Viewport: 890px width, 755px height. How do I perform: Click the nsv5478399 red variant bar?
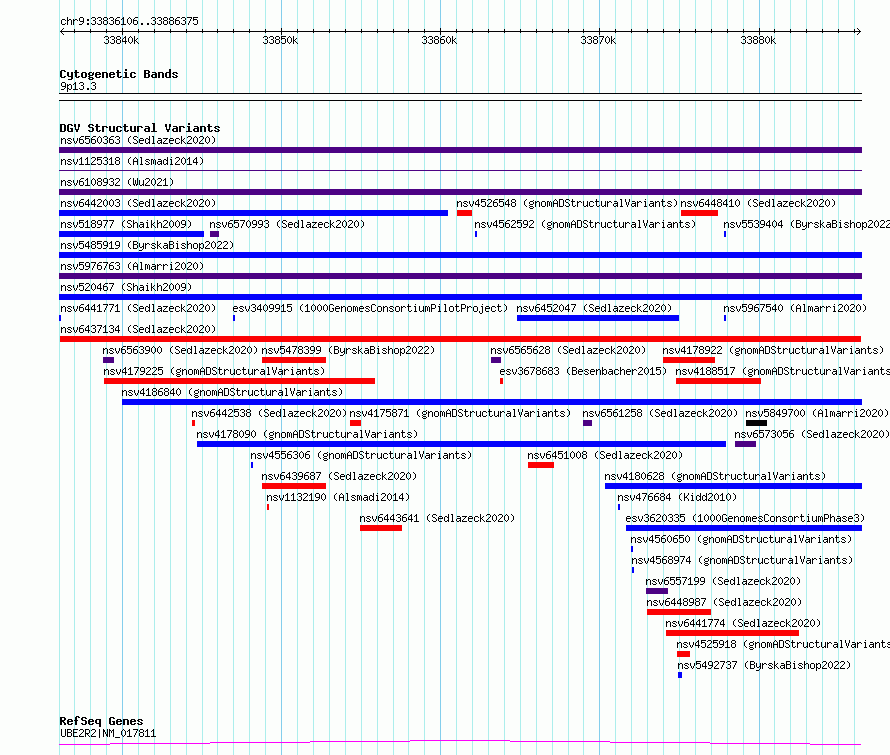[294, 360]
